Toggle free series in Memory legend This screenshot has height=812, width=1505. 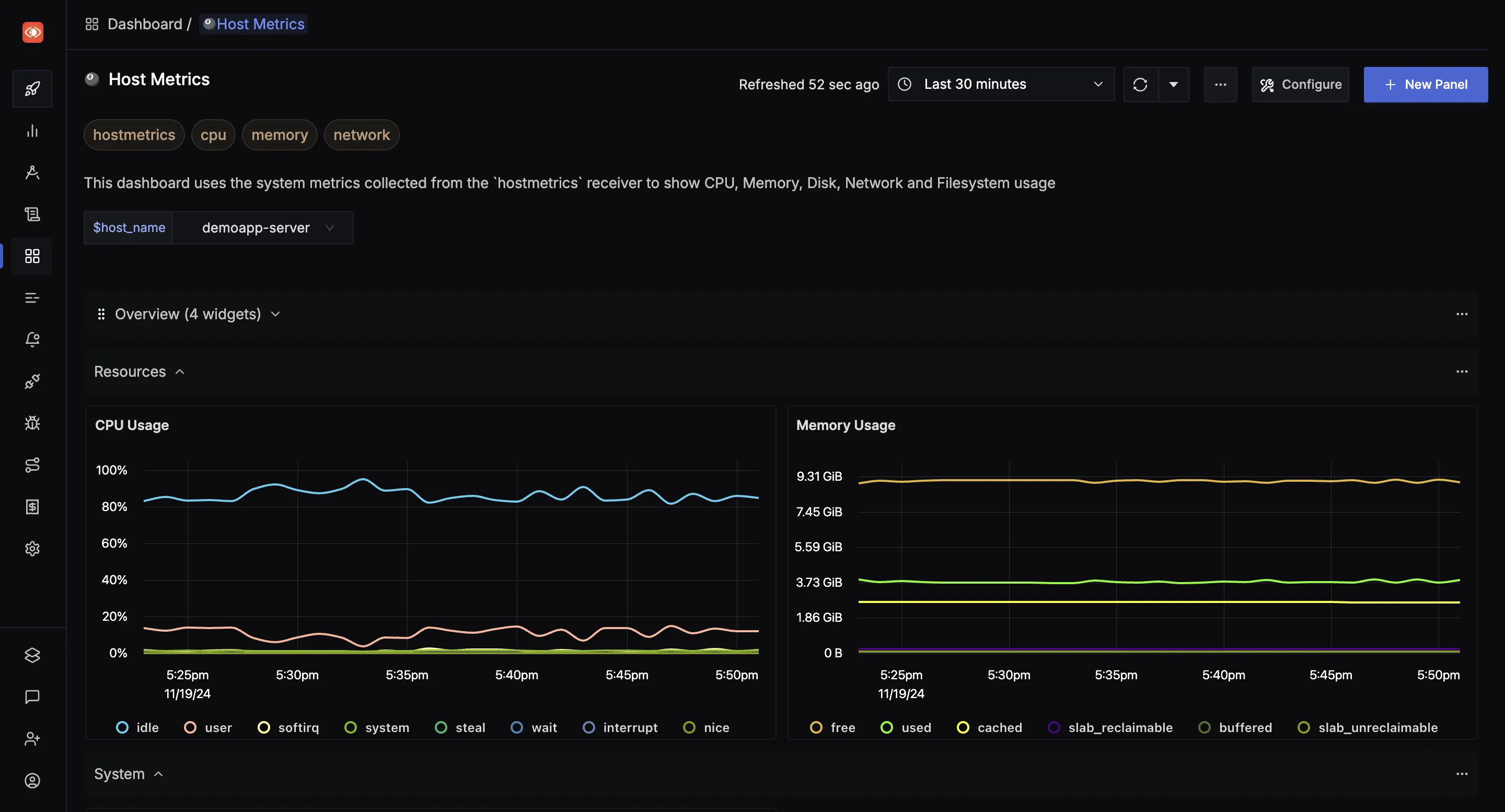832,728
